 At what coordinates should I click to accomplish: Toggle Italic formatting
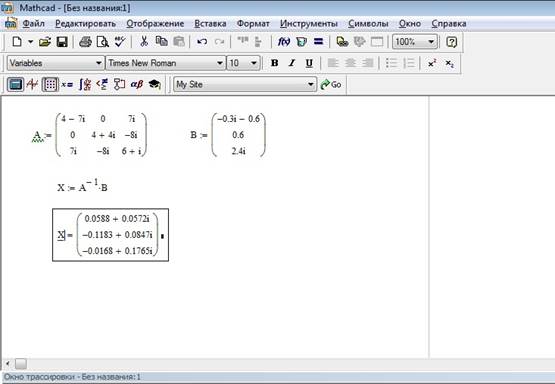pyautogui.click(x=292, y=63)
